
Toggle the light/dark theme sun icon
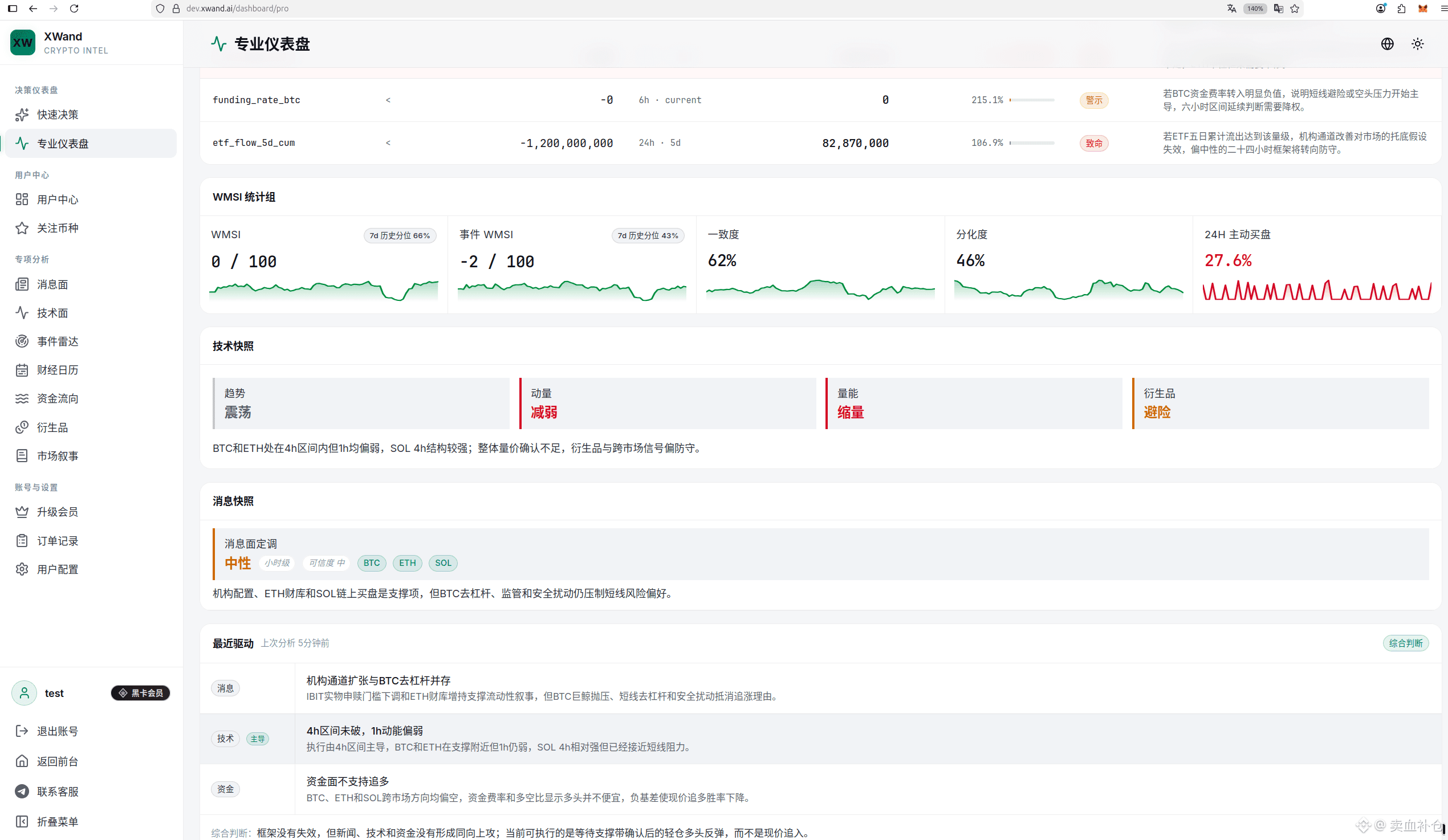click(1417, 44)
